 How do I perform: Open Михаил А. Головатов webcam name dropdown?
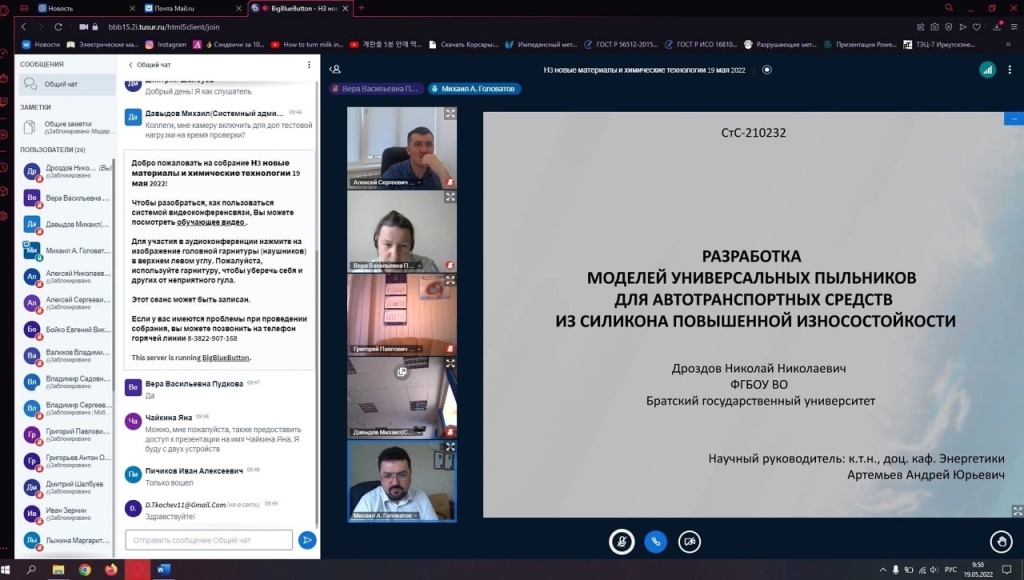385,516
